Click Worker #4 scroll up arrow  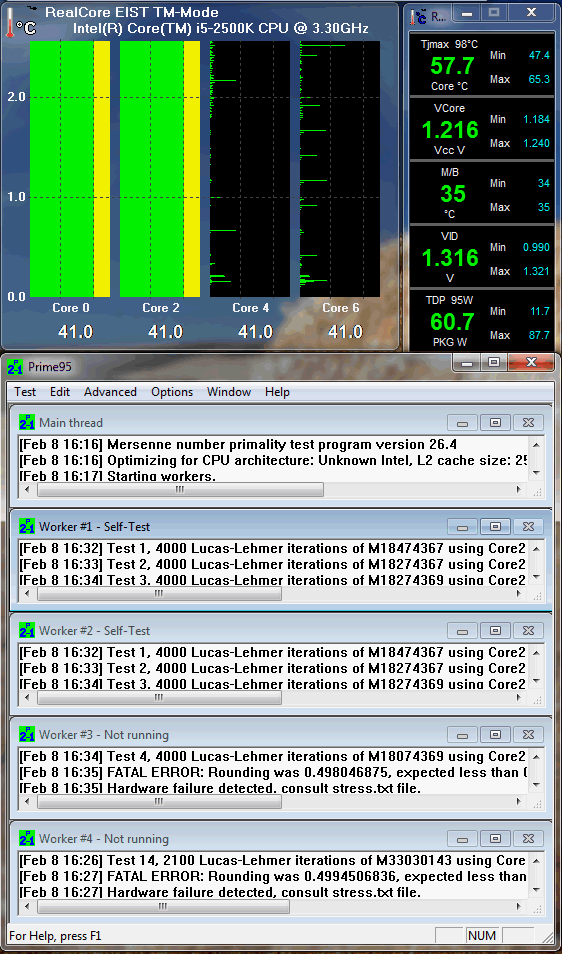(536, 860)
